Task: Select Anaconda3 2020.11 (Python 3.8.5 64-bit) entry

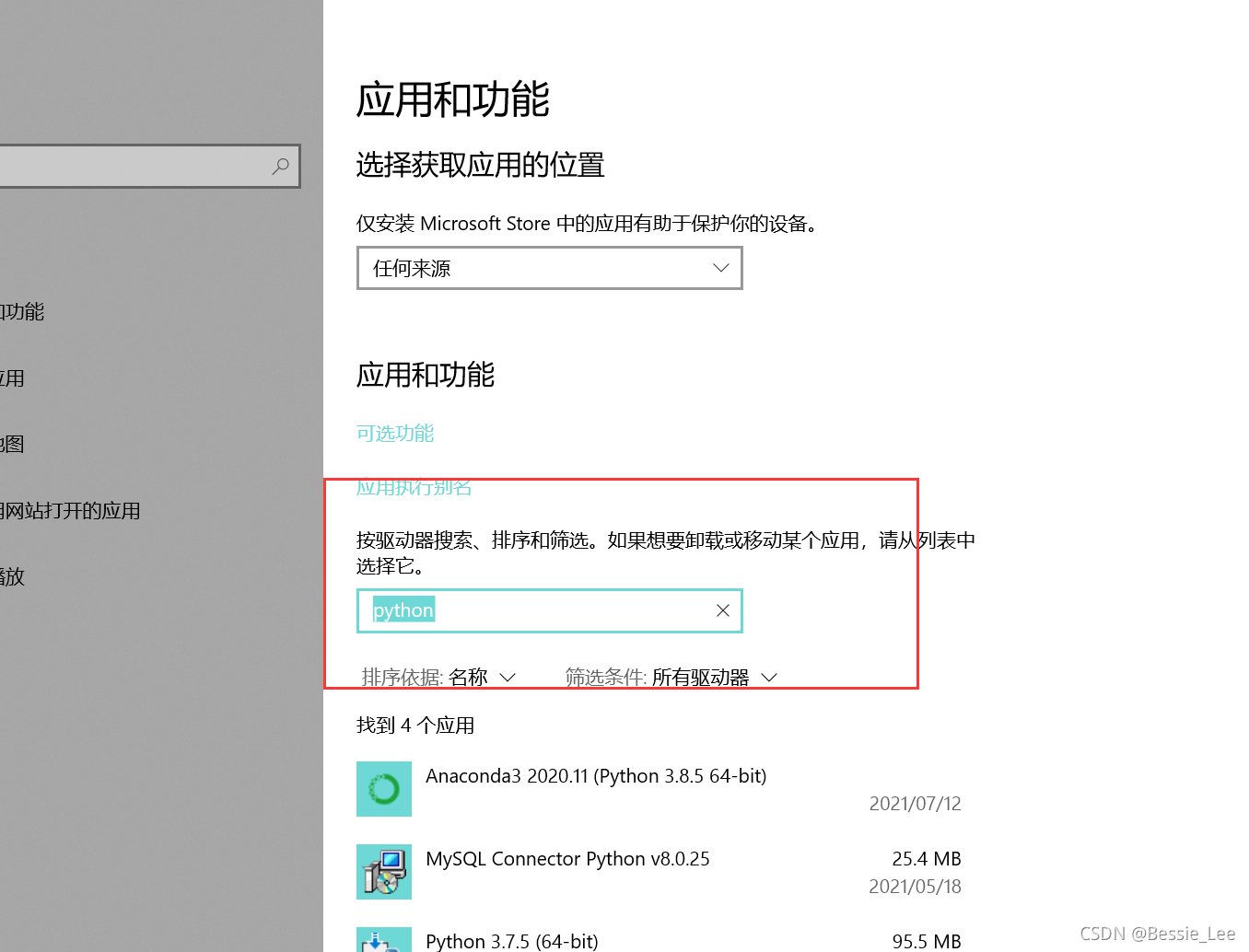Action: click(659, 789)
